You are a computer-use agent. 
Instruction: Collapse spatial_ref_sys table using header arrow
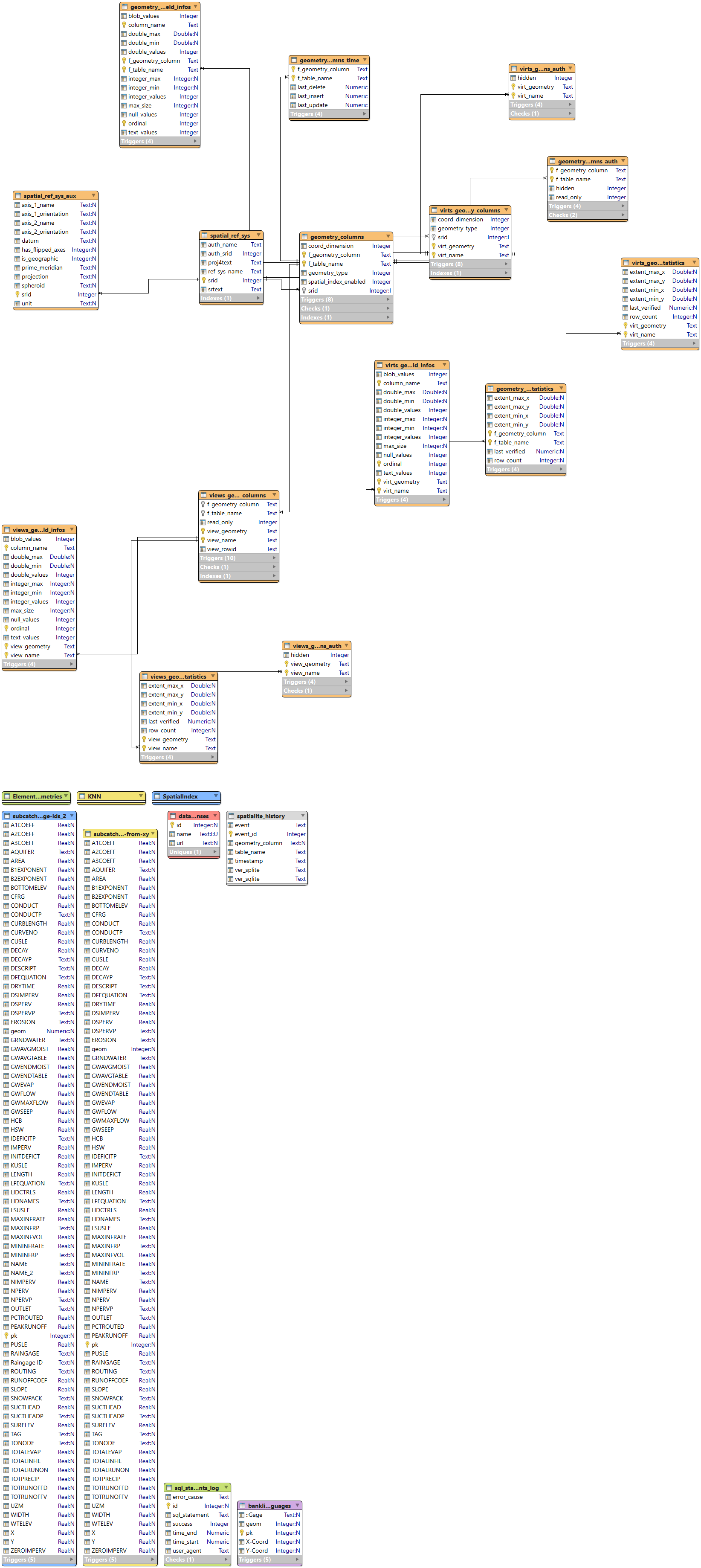[258, 235]
